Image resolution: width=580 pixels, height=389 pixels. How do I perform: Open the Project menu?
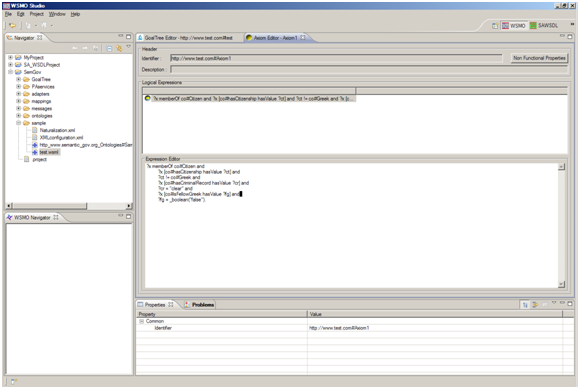click(x=37, y=14)
